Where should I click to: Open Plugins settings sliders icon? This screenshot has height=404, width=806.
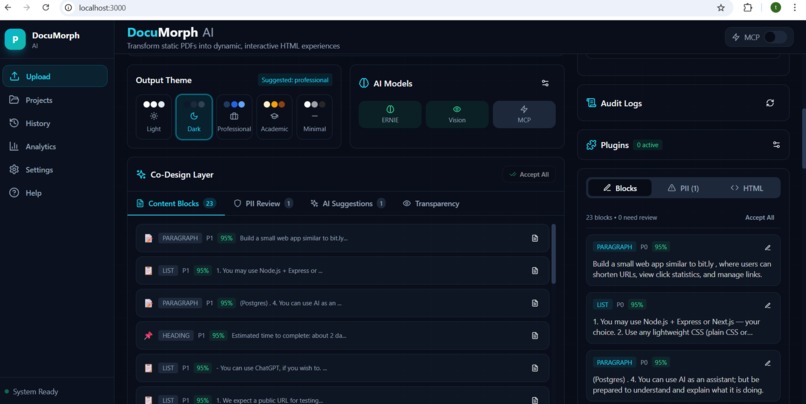click(776, 145)
